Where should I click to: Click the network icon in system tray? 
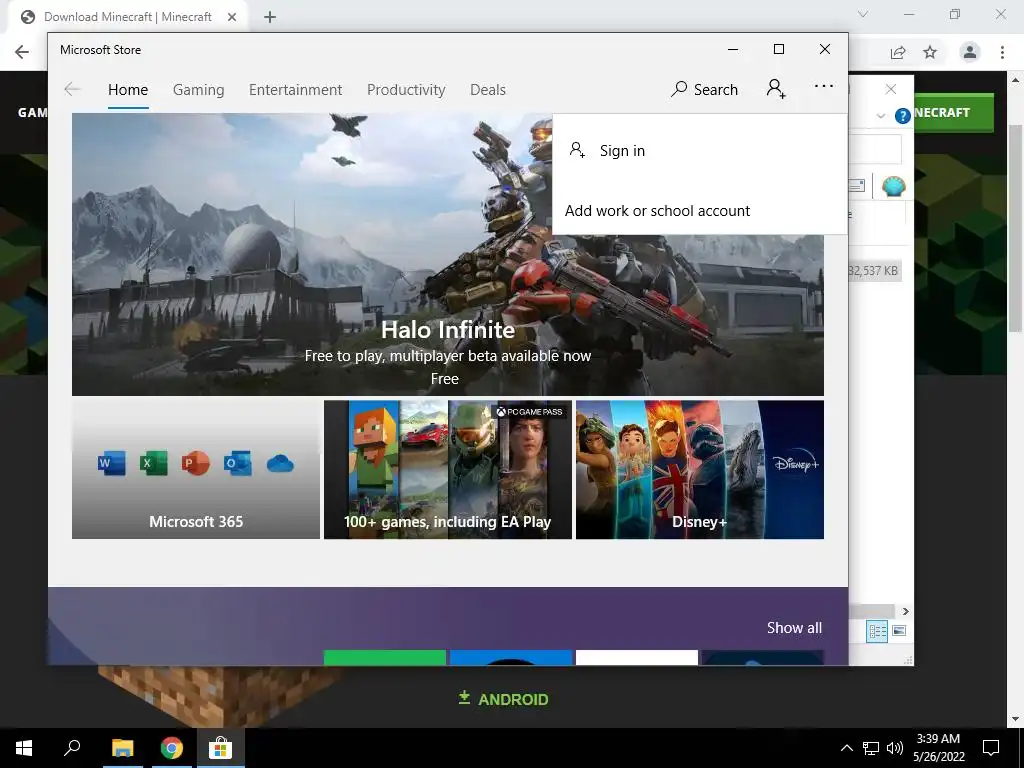point(871,748)
